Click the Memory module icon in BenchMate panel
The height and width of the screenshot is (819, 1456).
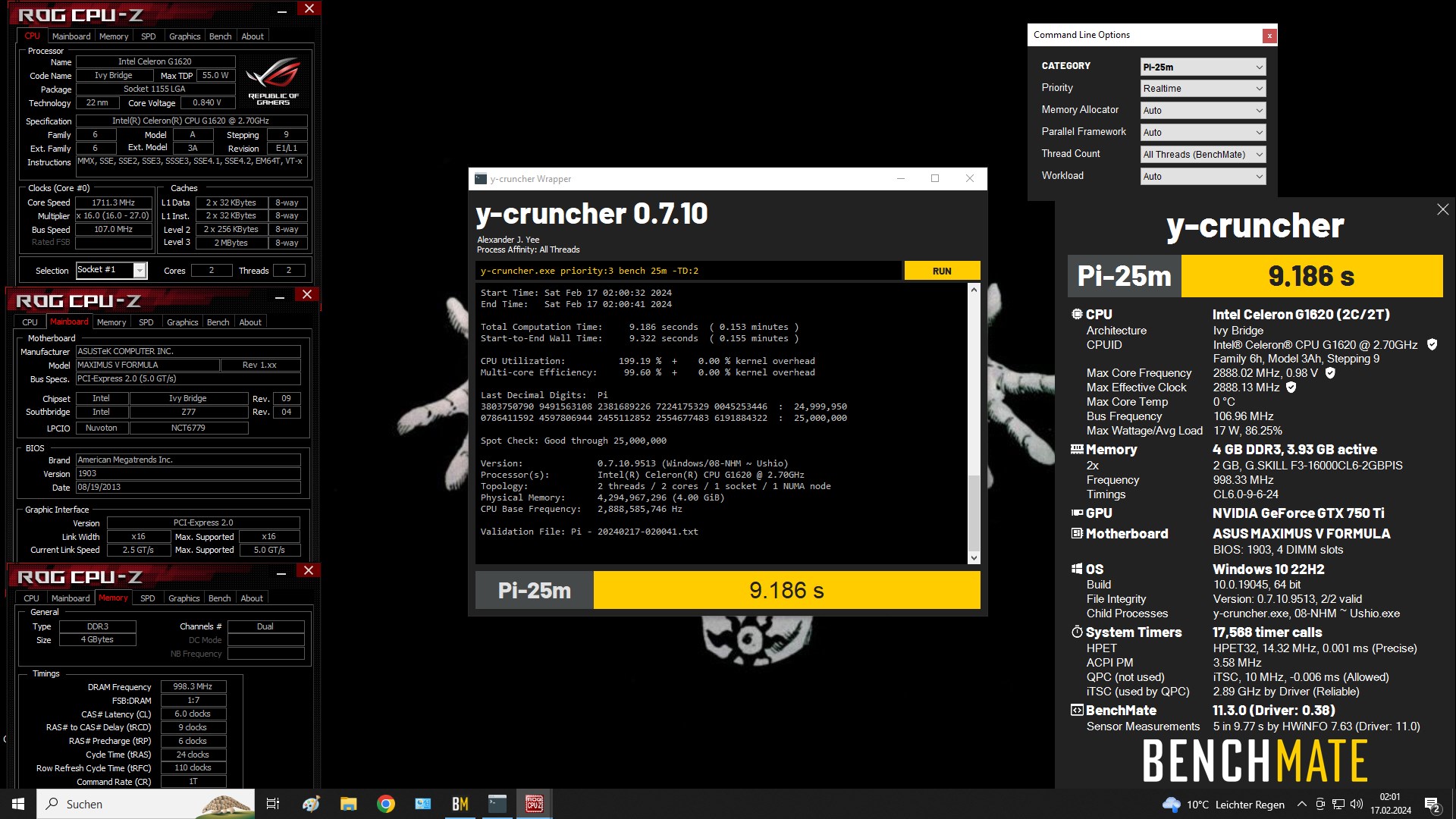click(x=1077, y=449)
